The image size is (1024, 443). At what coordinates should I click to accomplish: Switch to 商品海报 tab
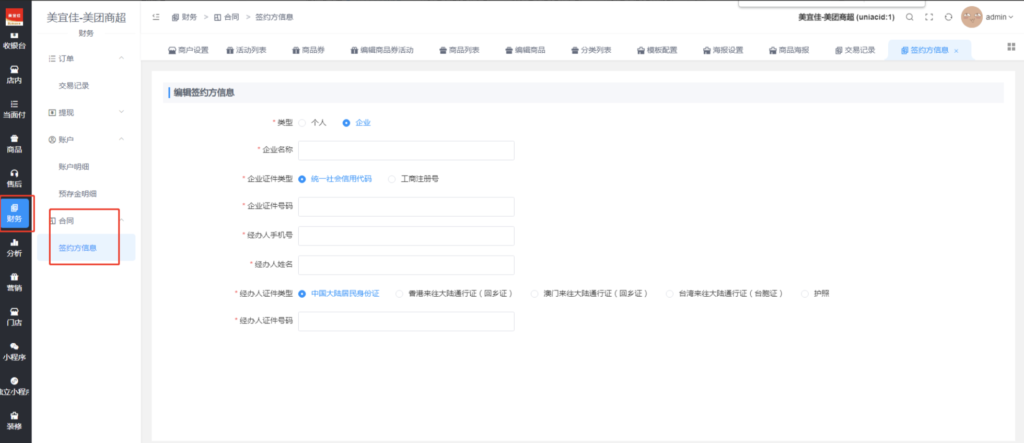(x=789, y=50)
